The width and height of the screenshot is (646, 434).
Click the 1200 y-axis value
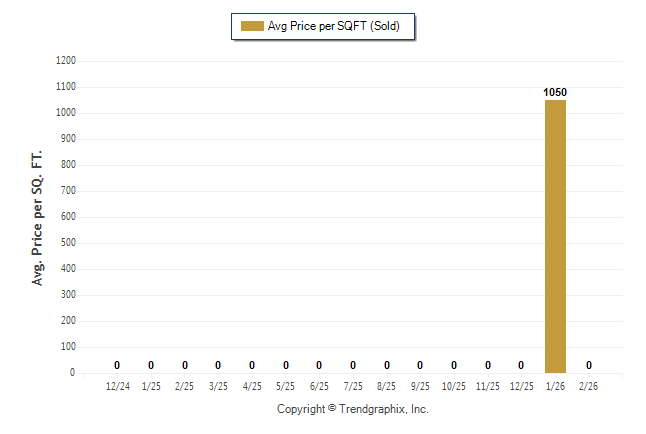tap(66, 61)
